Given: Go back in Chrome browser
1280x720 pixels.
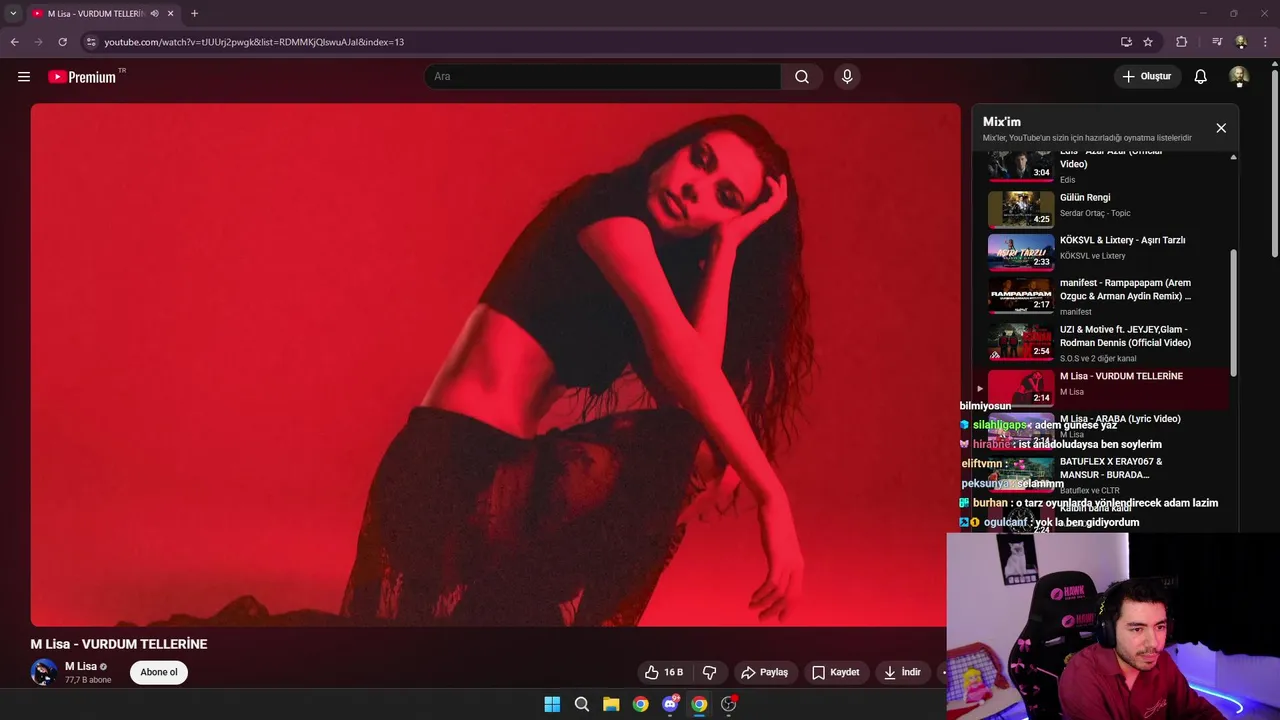Looking at the screenshot, I should tap(14, 42).
